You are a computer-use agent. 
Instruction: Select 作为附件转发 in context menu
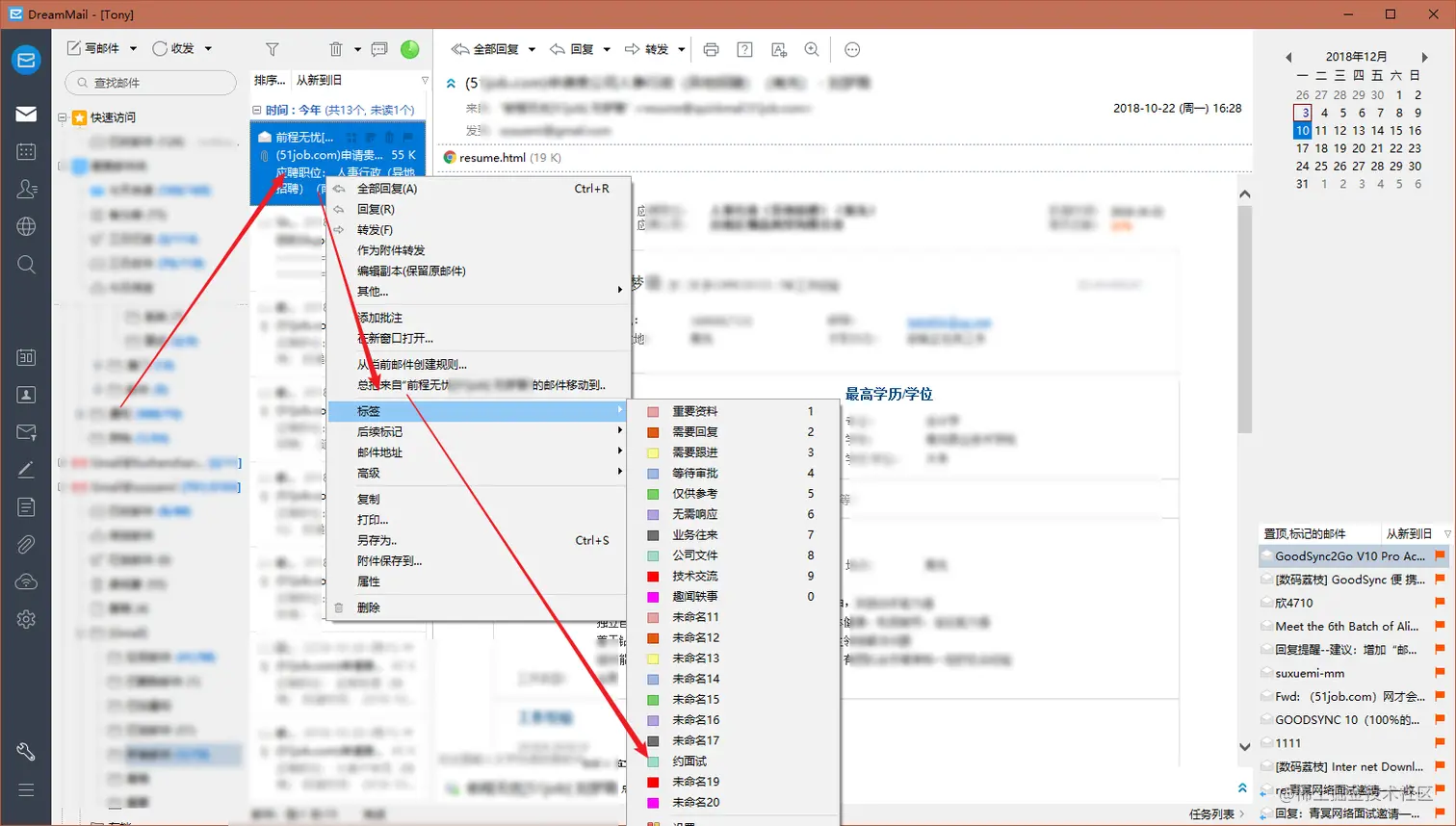click(x=480, y=250)
